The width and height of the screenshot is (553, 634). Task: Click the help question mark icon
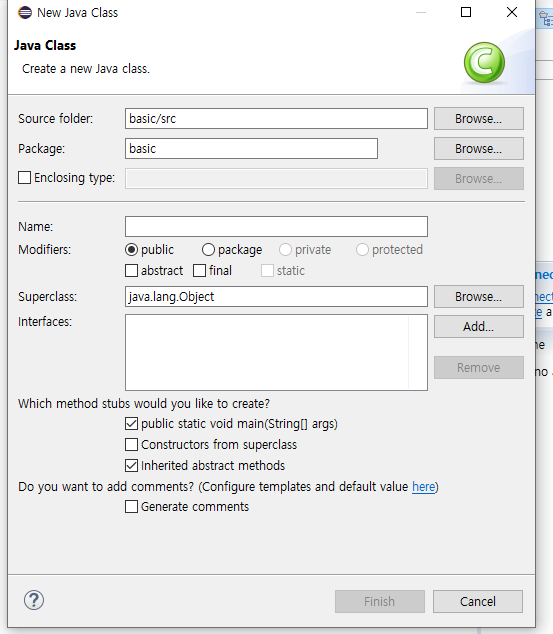[x=34, y=600]
